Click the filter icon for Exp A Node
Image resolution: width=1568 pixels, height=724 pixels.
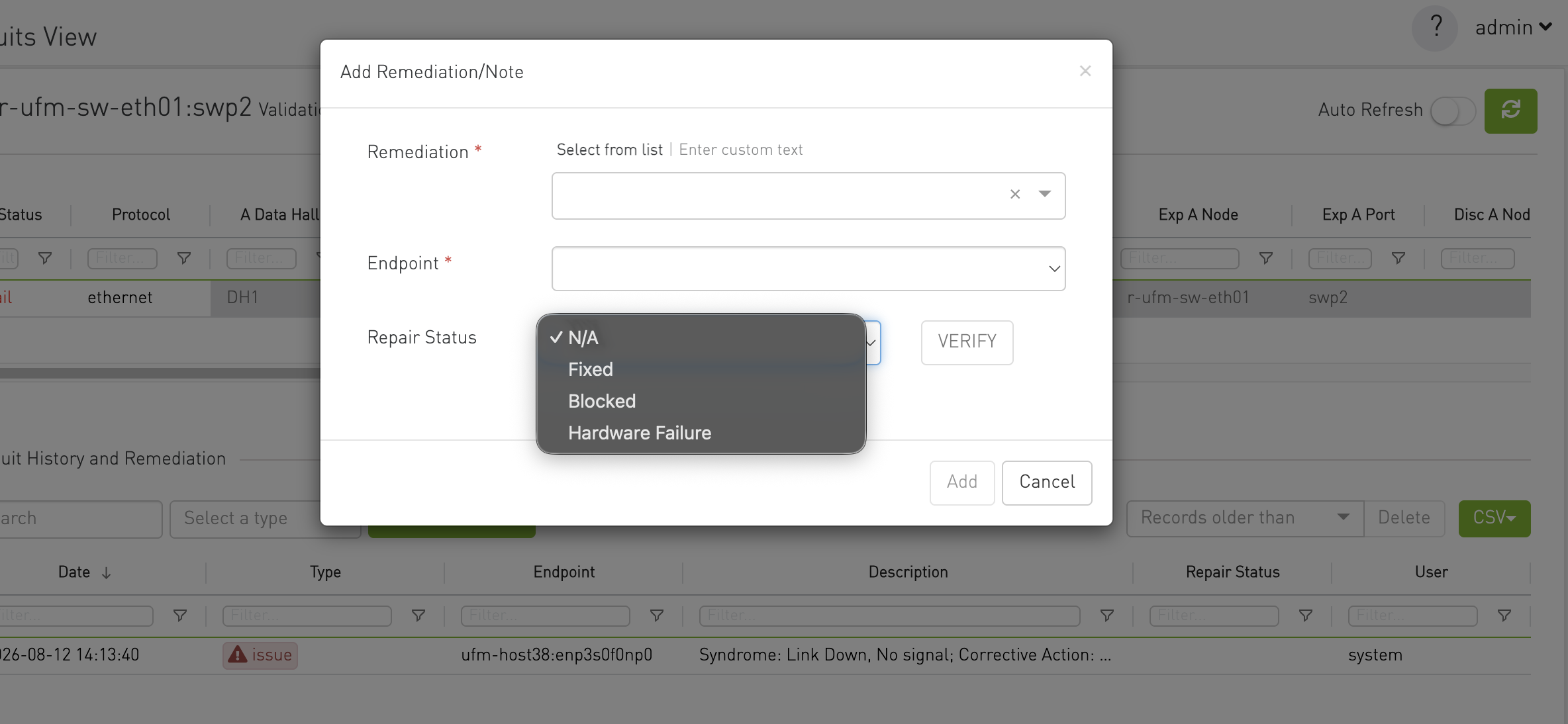(1265, 258)
